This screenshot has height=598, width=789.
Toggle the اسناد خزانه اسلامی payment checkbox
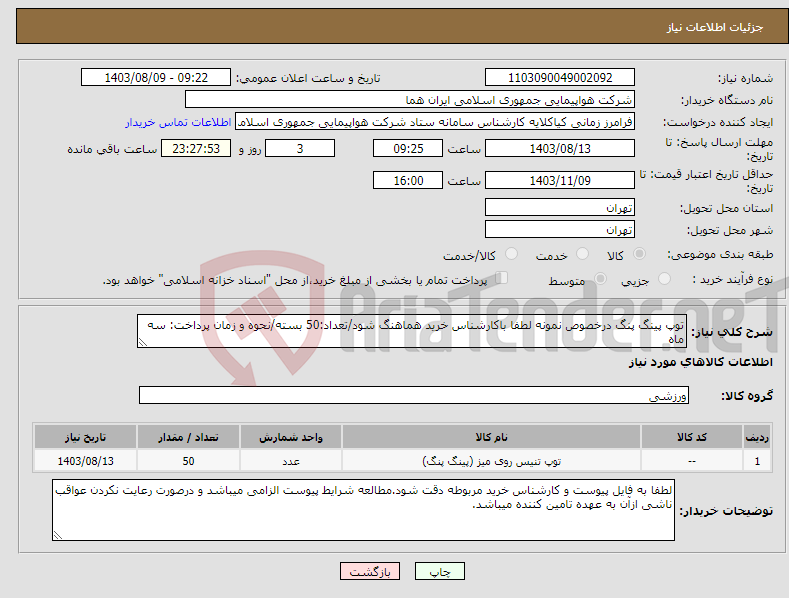coord(502,278)
